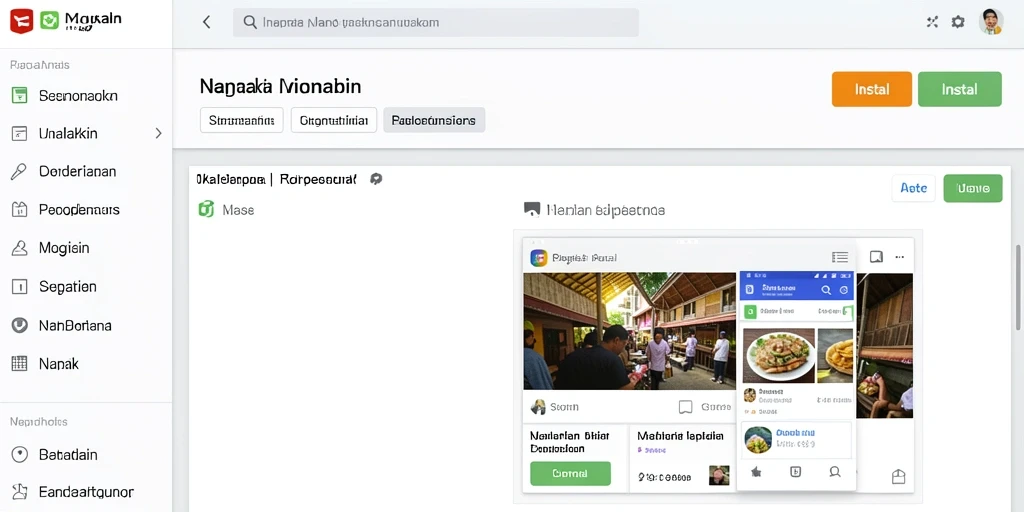The height and width of the screenshot is (512, 1024).
Task: Open Sepatien in sidebar
Action: pos(68,287)
